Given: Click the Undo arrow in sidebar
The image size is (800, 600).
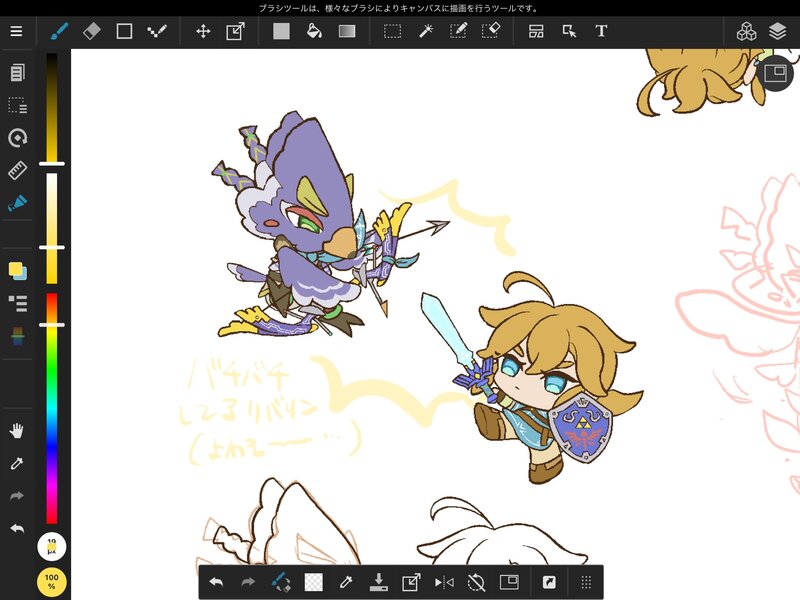Looking at the screenshot, I should point(17,528).
